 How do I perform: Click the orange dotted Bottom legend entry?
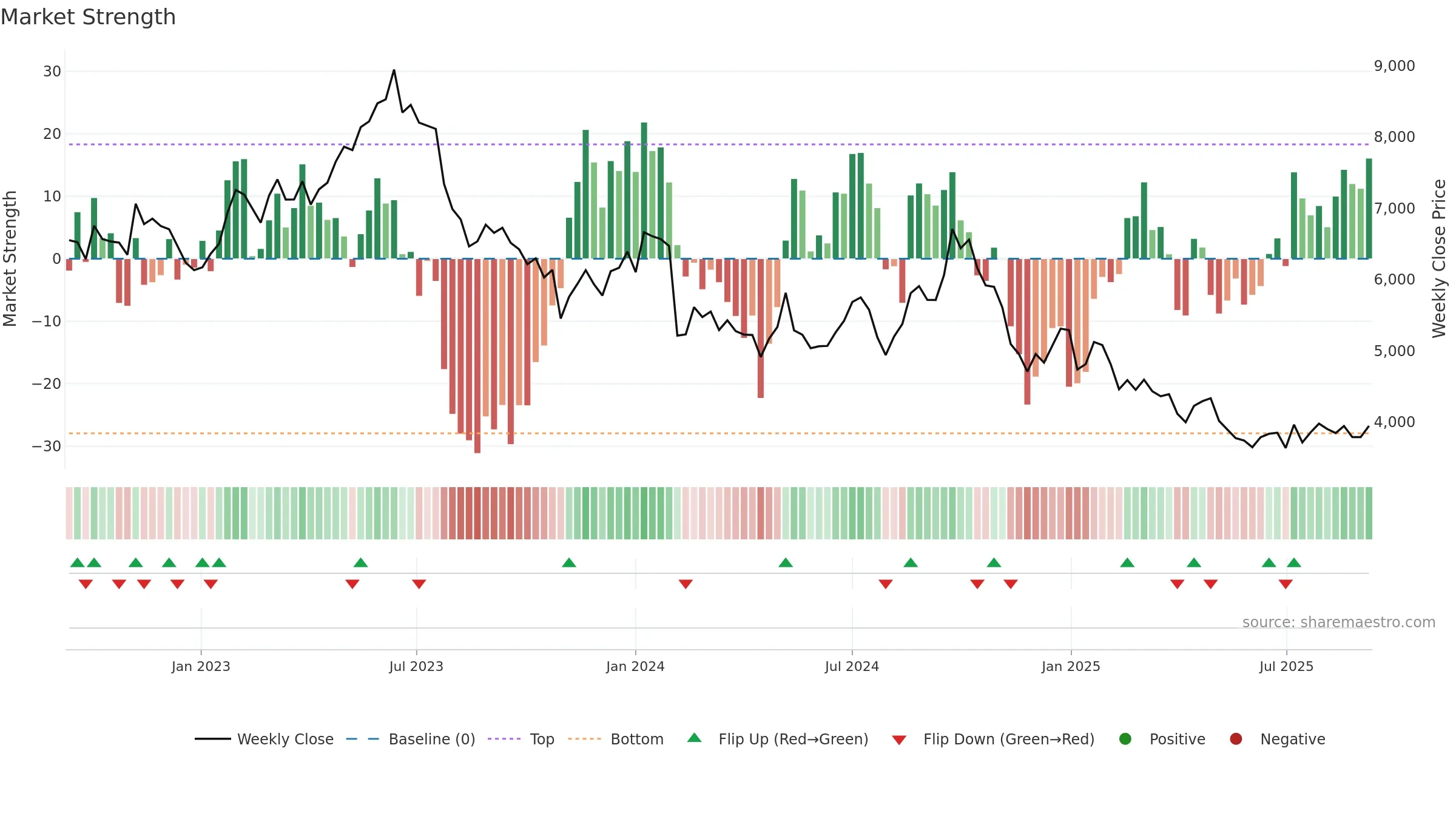pyautogui.click(x=616, y=739)
